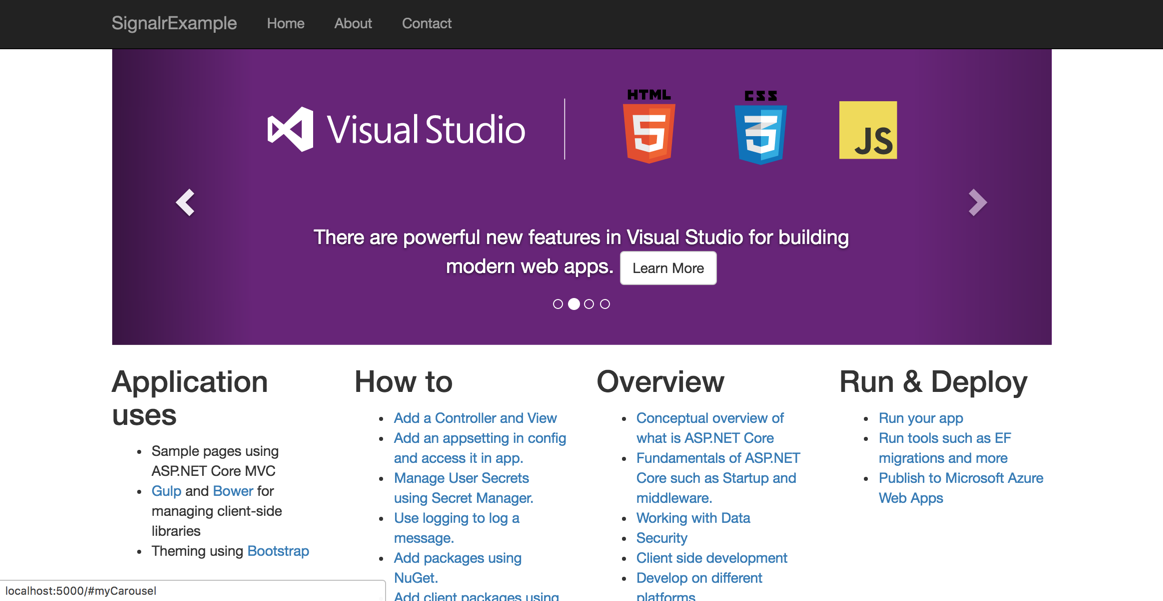Select the first carousel indicator dot
Screen dimensions: 1163x601
coord(558,304)
